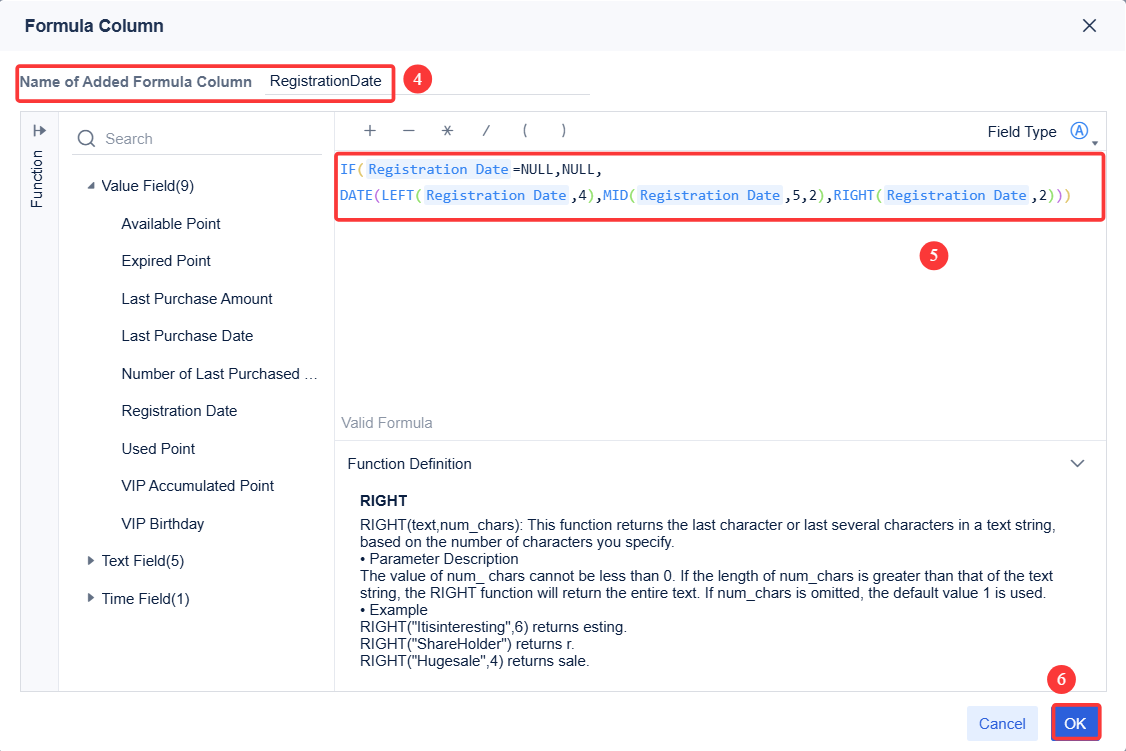The height and width of the screenshot is (751, 1126).
Task: Insert a left parenthesis into the formula
Action: pyautogui.click(x=524, y=130)
